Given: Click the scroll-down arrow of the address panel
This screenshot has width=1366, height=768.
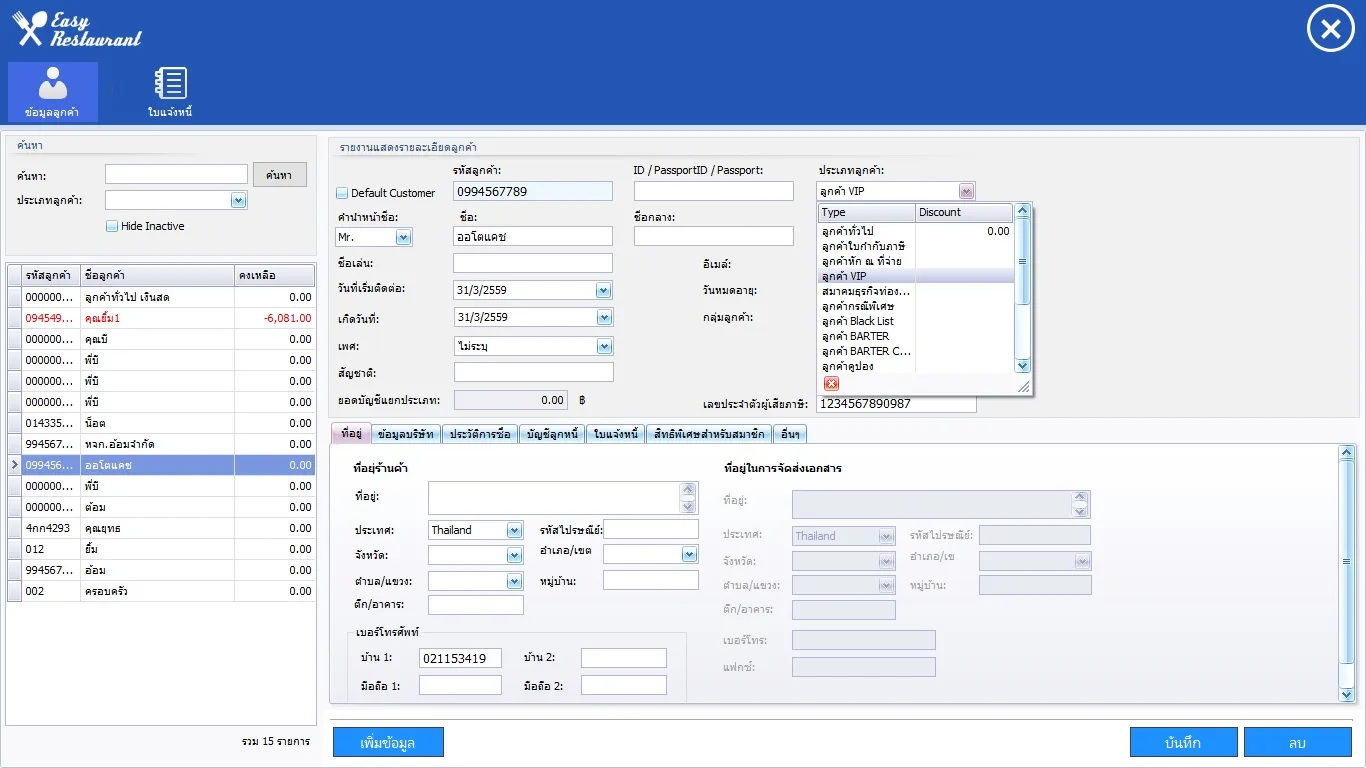Looking at the screenshot, I should (1346, 694).
